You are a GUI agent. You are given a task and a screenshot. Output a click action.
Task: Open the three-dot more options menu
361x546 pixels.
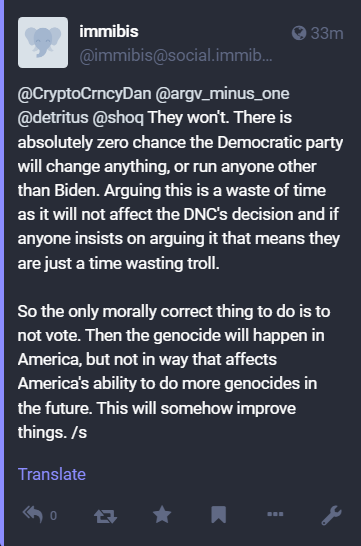[275, 514]
